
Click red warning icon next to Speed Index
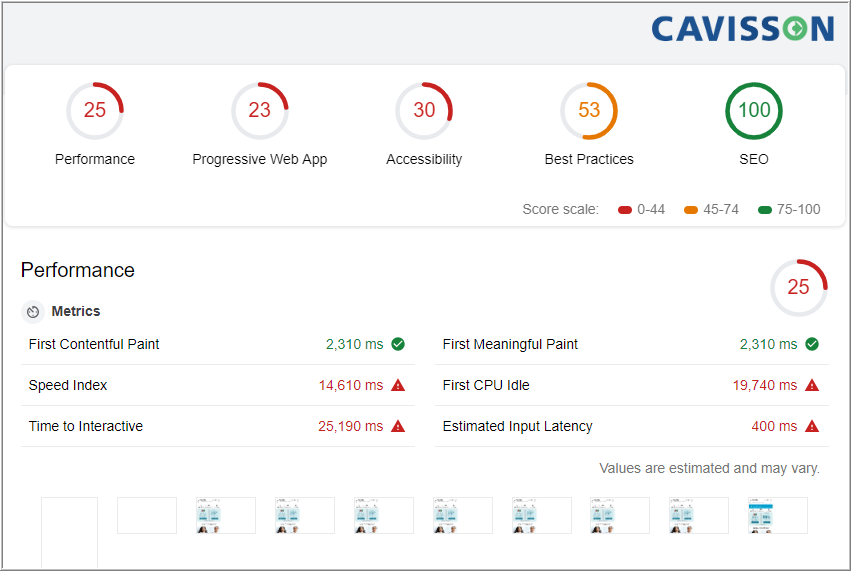(x=398, y=385)
